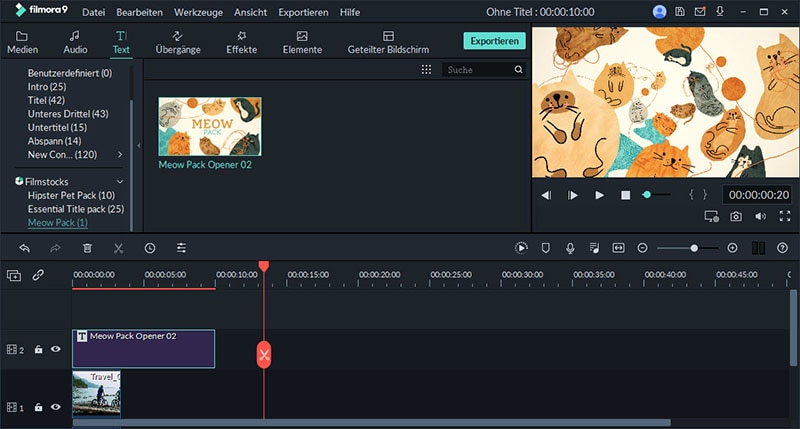Expand the New Con... (120) category arrow
The width and height of the screenshot is (800, 429).
point(120,155)
